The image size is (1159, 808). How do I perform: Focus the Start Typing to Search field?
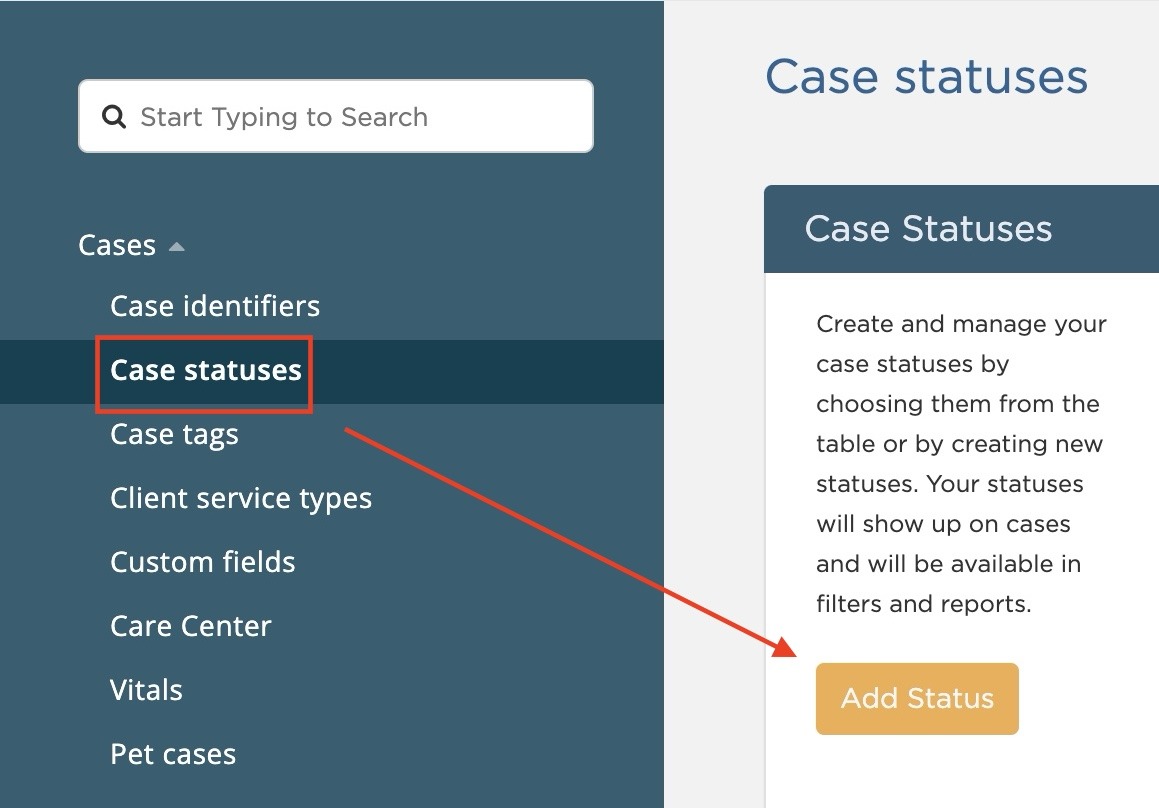336,116
